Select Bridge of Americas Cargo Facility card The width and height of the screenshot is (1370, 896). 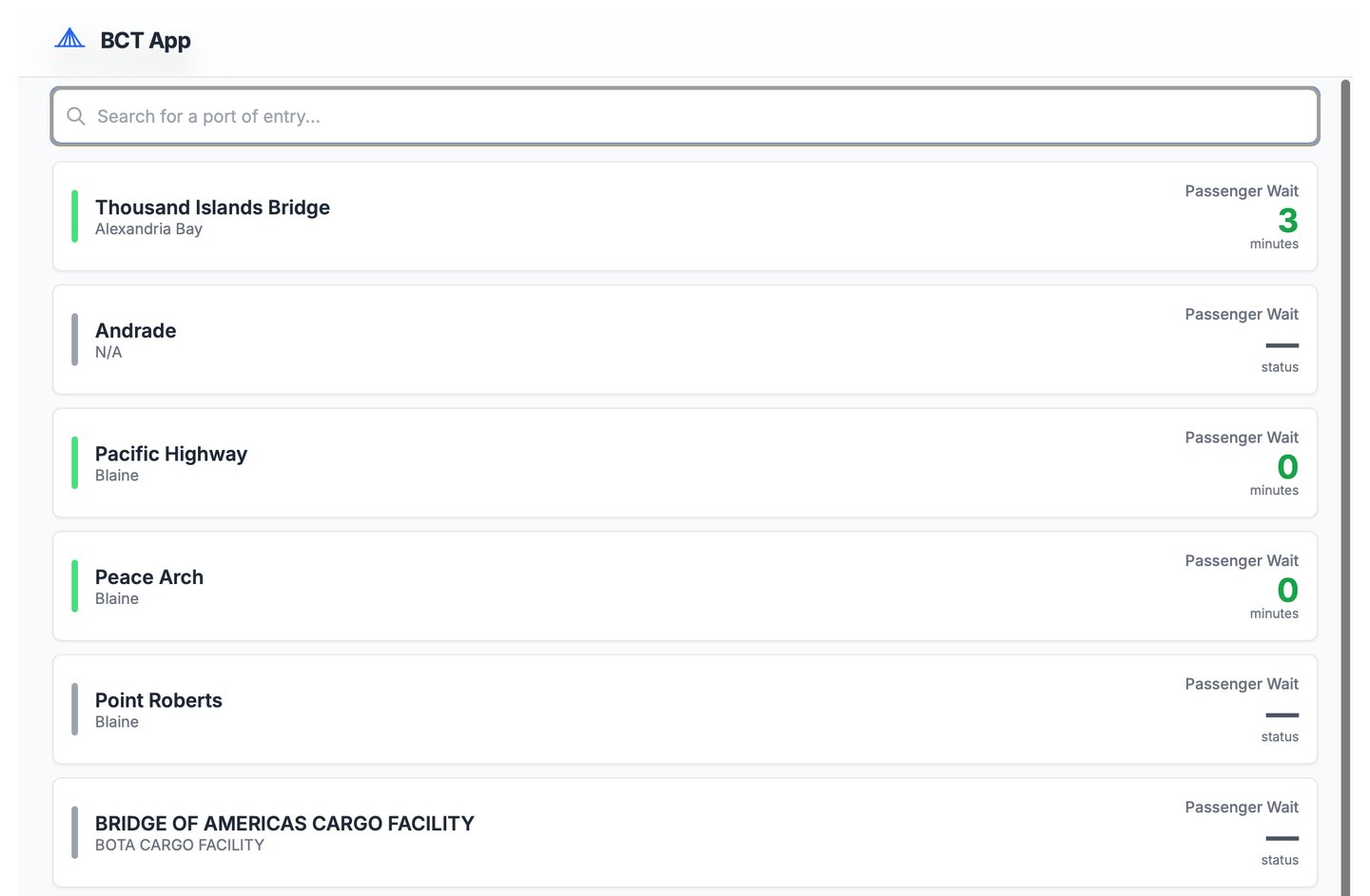tap(685, 832)
